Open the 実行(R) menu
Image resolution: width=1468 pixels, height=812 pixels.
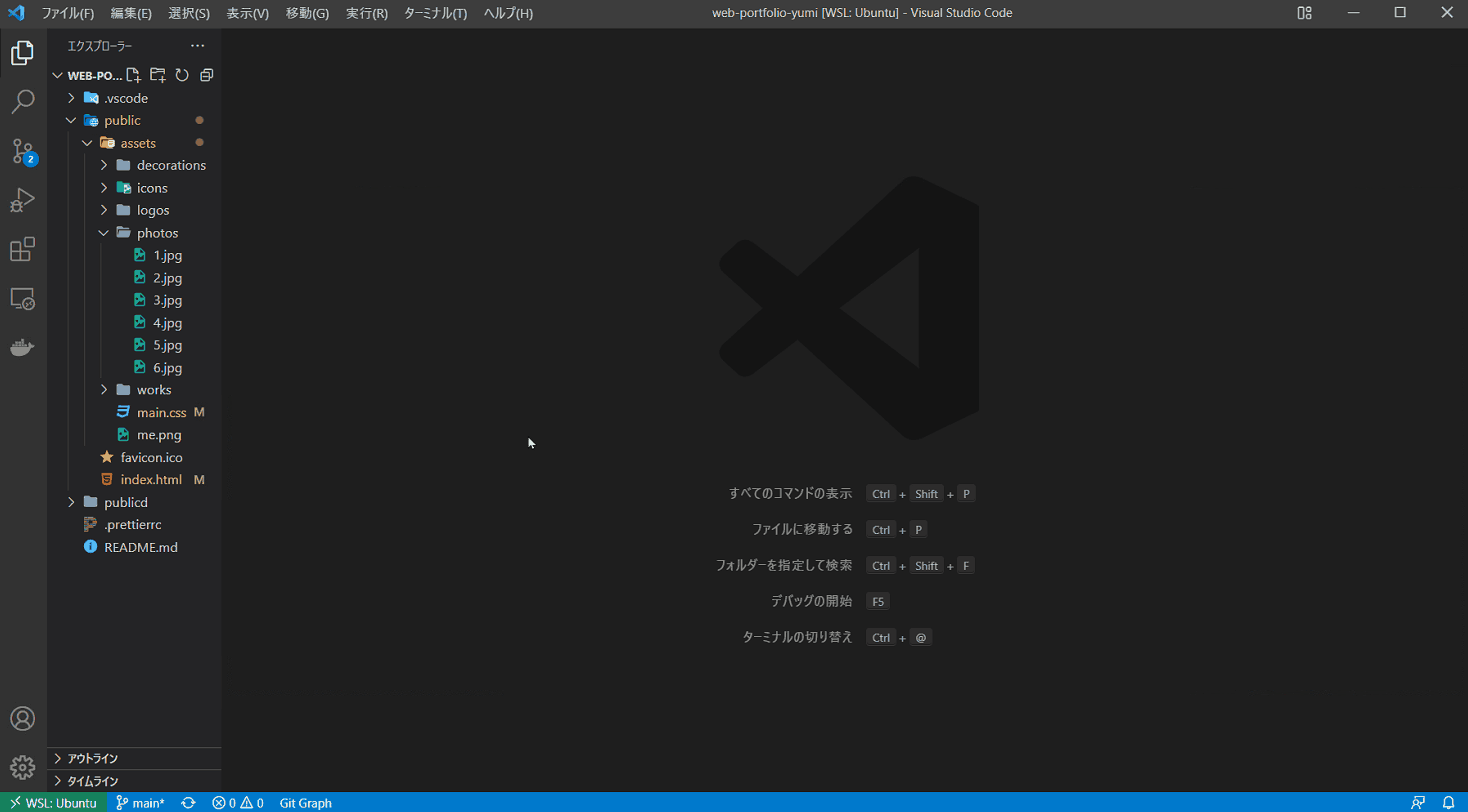tap(367, 13)
